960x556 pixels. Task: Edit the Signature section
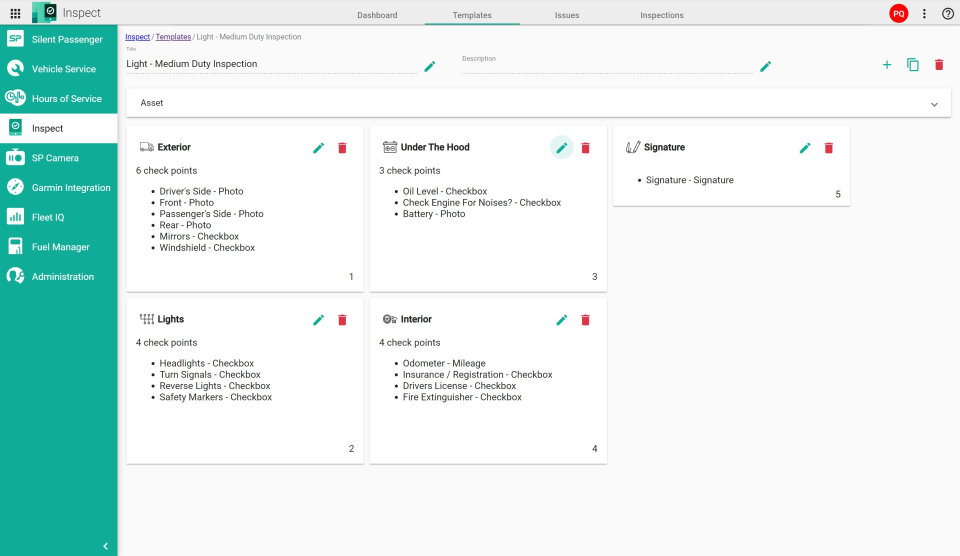pyautogui.click(x=805, y=148)
